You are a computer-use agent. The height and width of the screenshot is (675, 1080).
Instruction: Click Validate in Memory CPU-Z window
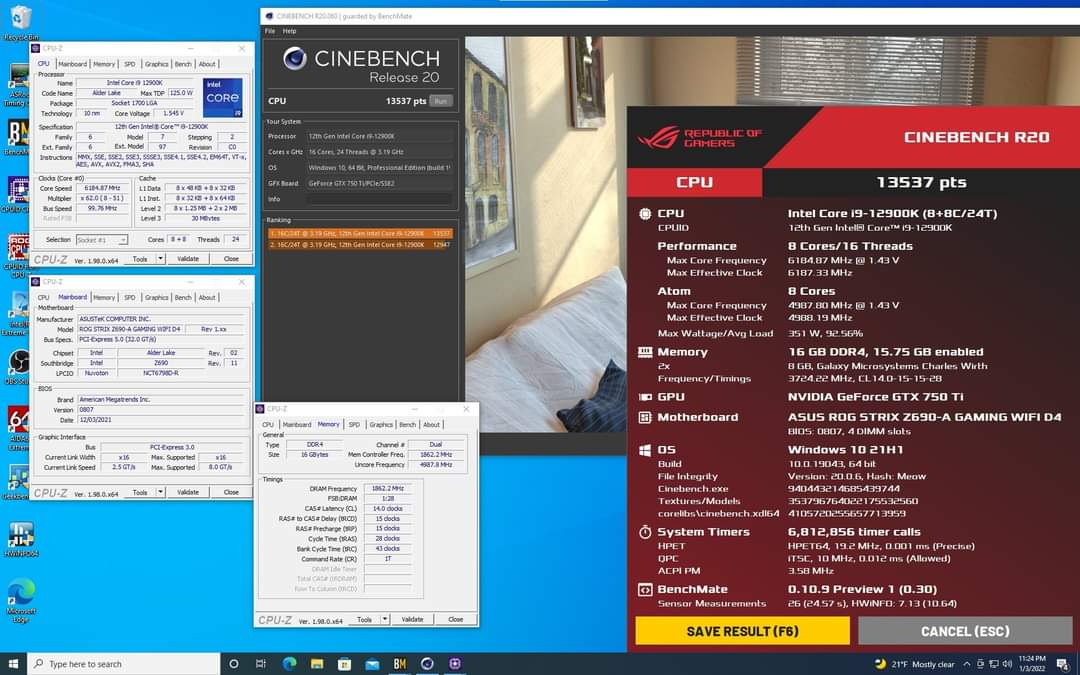[x=413, y=619]
